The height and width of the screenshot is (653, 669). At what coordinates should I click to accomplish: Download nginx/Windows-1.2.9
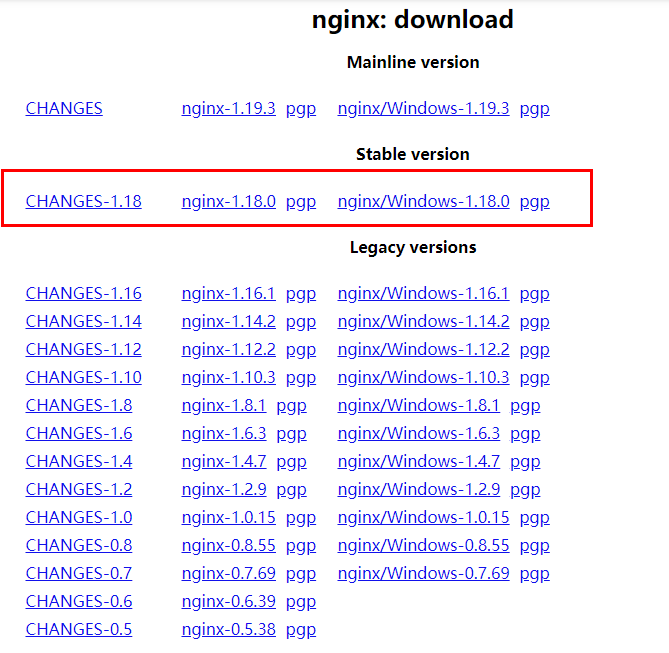(419, 490)
